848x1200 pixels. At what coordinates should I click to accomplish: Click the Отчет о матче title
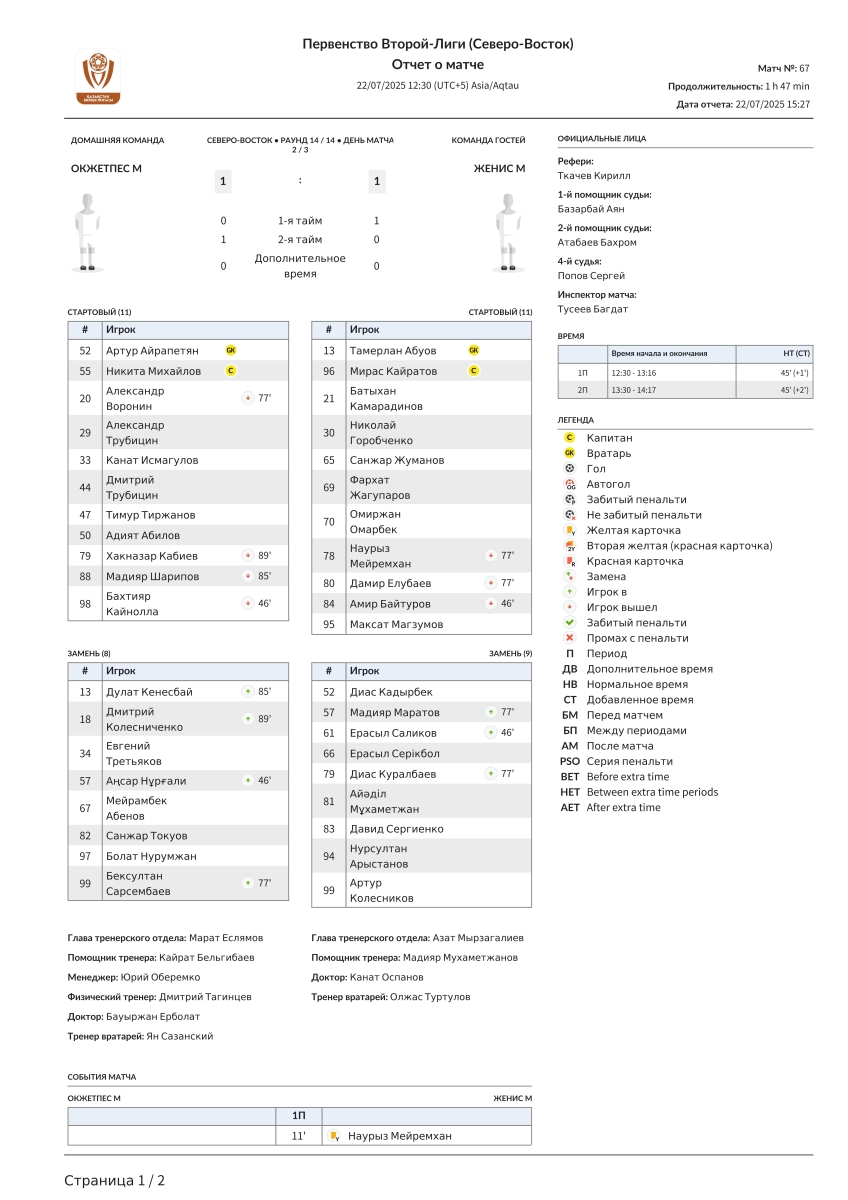tap(438, 64)
